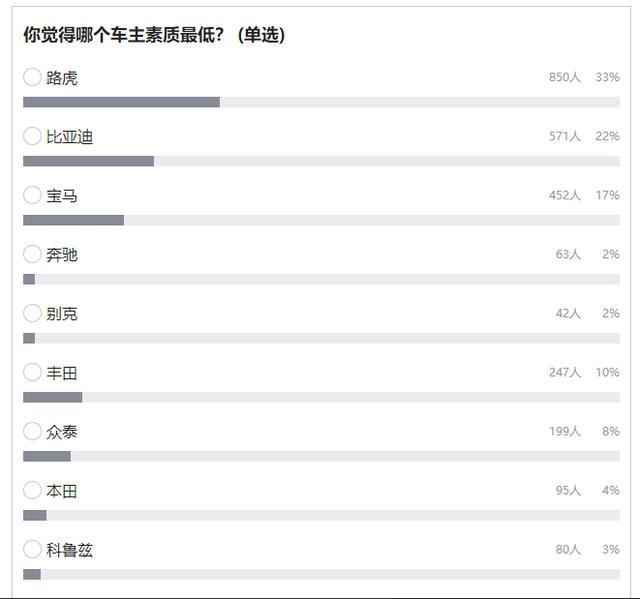Viewport: 640px width, 599px height.
Task: Click the 比亚迪 option label
Action: pos(69,137)
